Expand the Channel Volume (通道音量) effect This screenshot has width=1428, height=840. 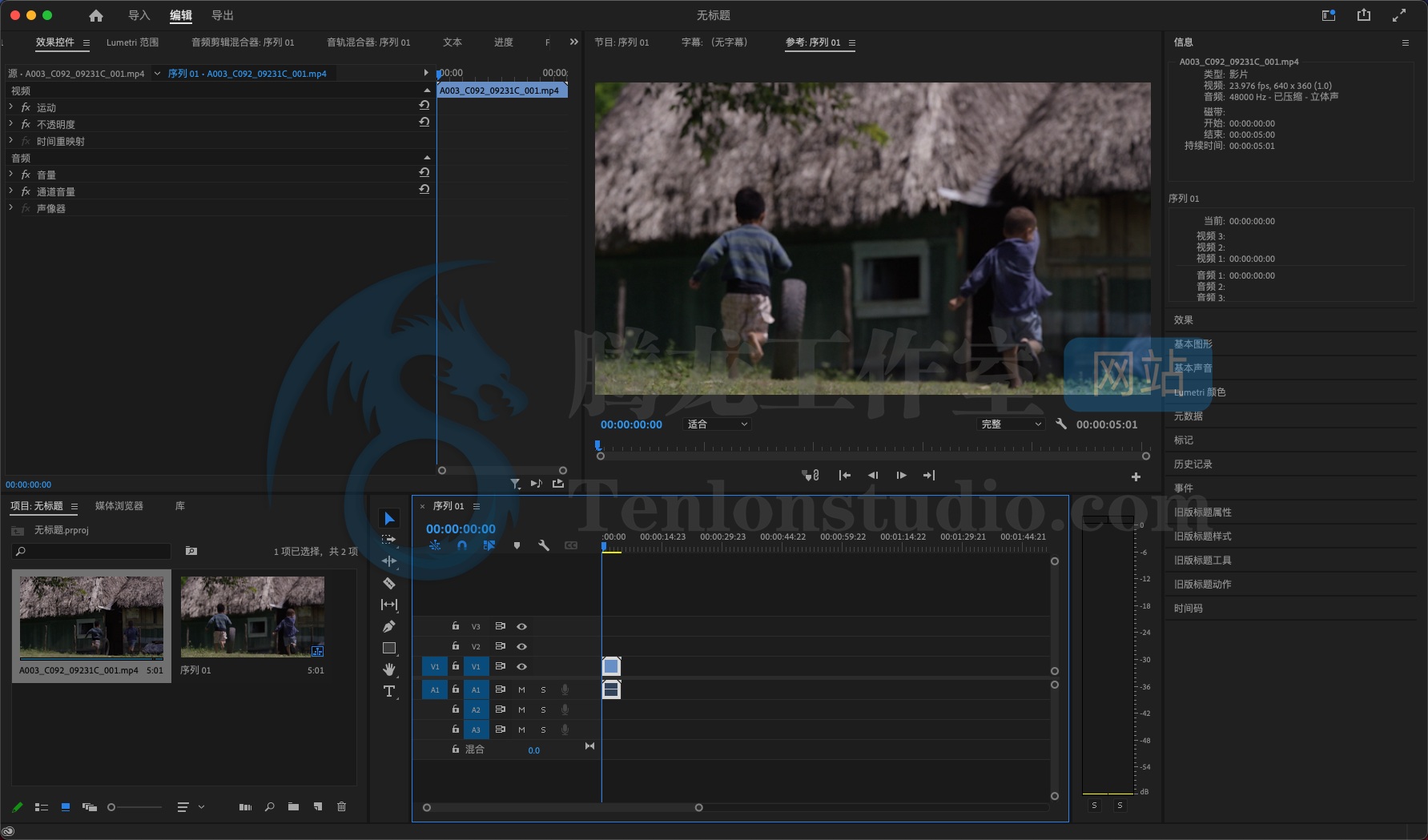coord(11,191)
